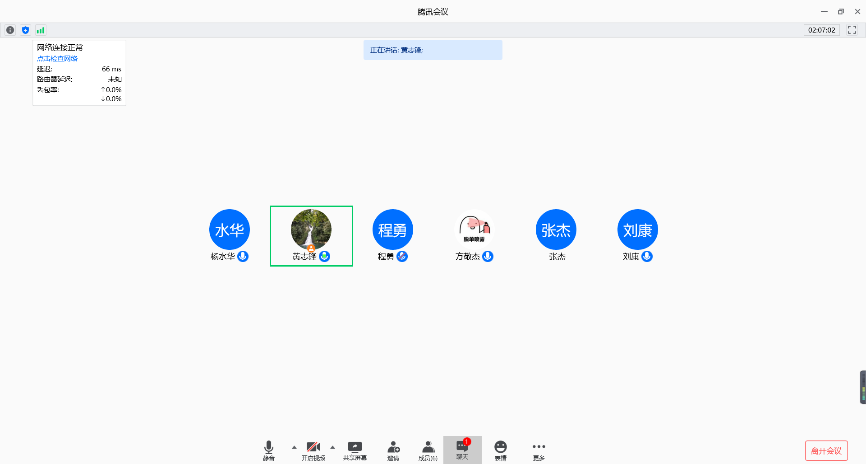Click the meeting info icon at top left
866x464 pixels.
pyautogui.click(x=11, y=30)
